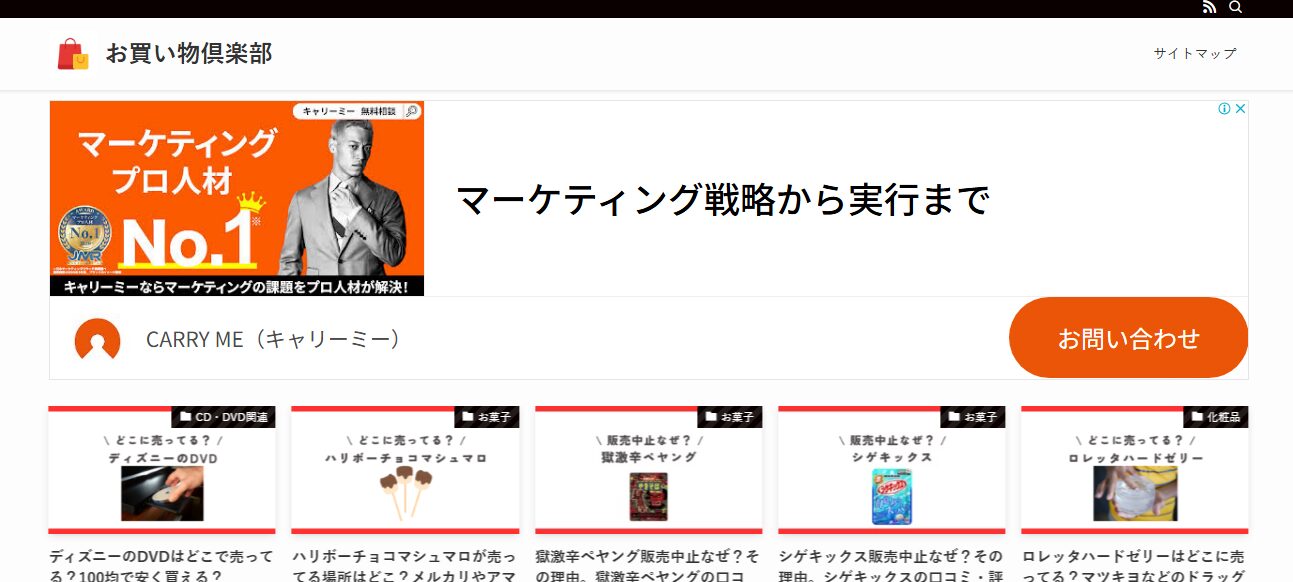Click the お問い合わせ orange button

(x=1129, y=338)
